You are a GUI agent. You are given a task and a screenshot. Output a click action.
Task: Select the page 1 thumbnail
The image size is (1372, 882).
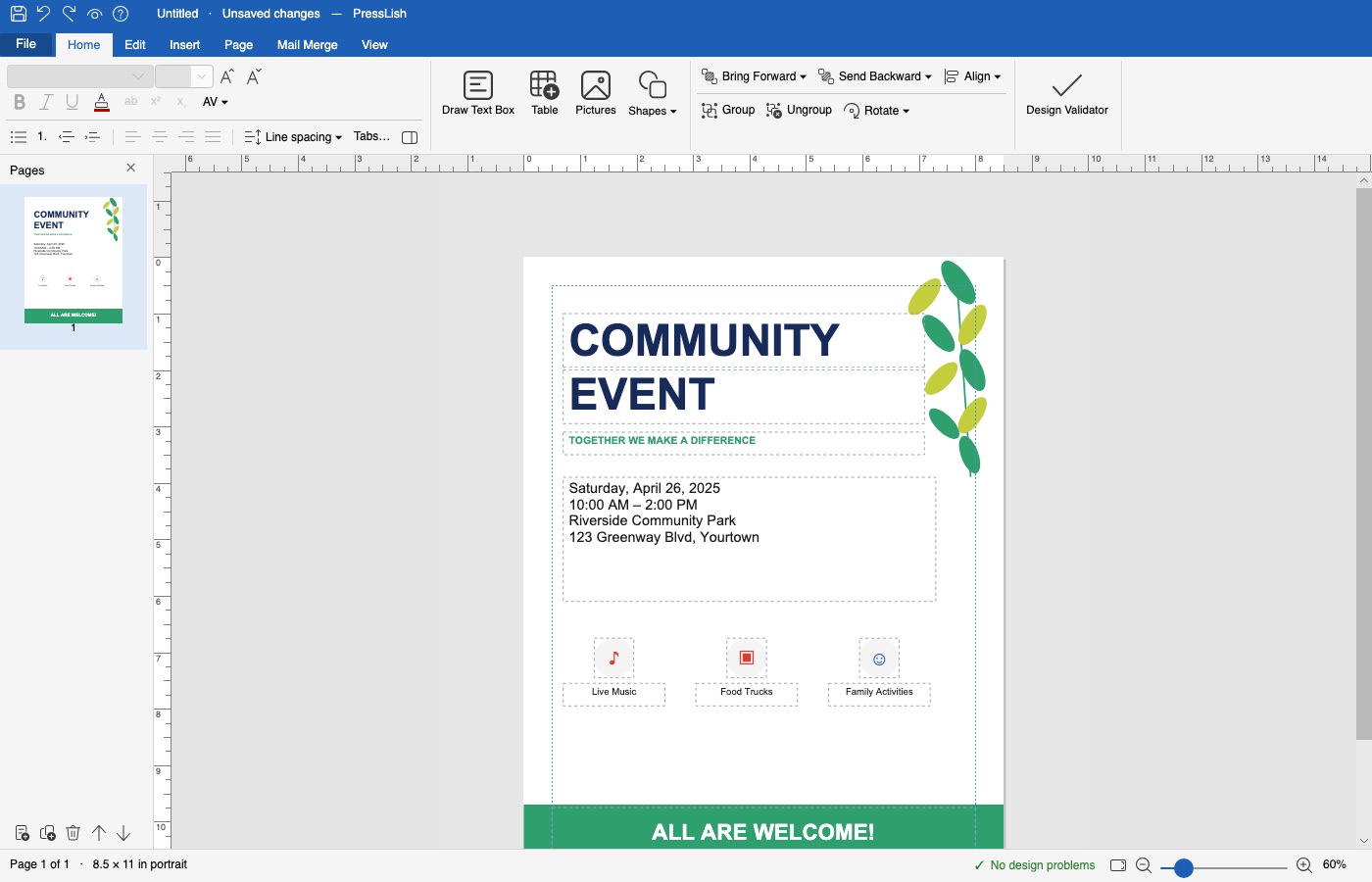tap(73, 260)
